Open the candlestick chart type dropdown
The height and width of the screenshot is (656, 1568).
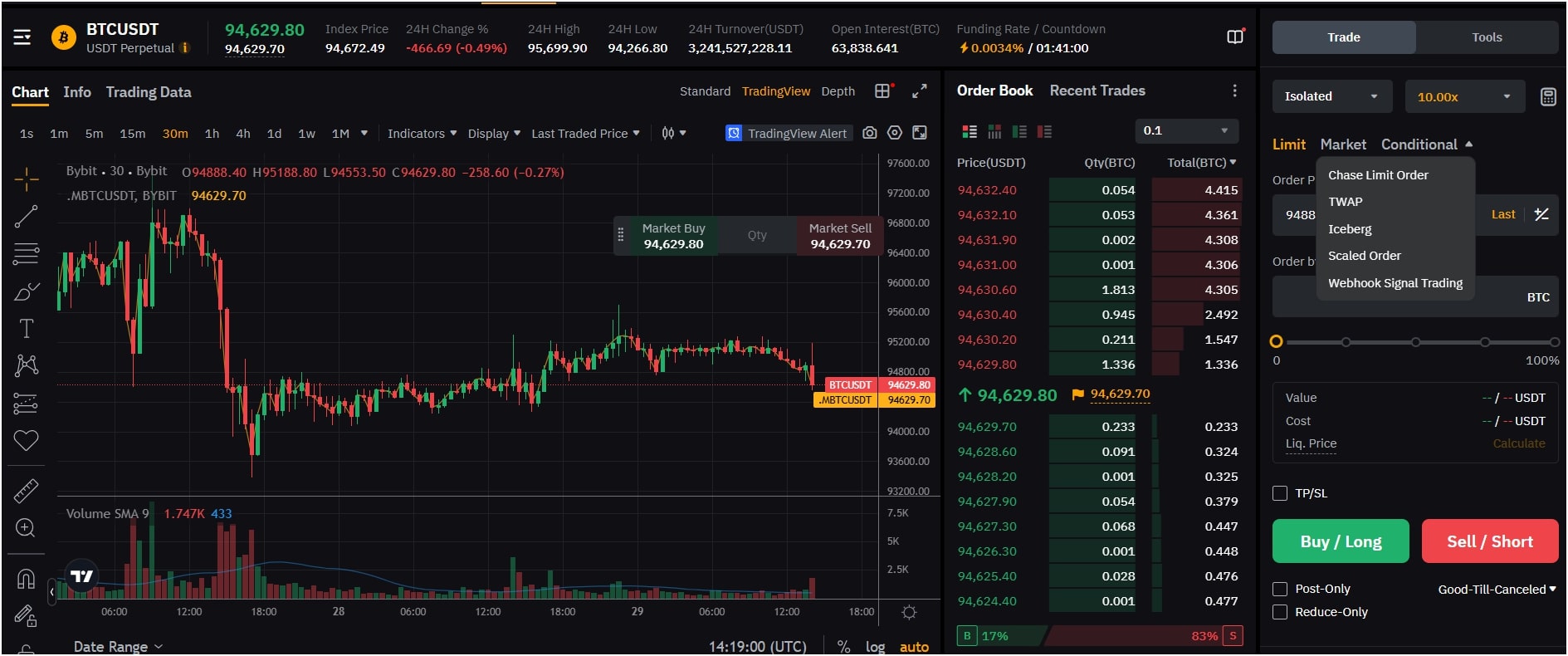(x=673, y=133)
